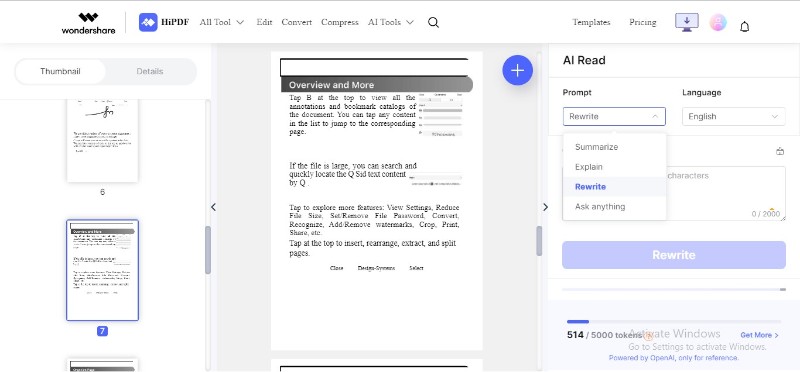Click the clear content icon above text box
The height and width of the screenshot is (372, 800).
780,151
